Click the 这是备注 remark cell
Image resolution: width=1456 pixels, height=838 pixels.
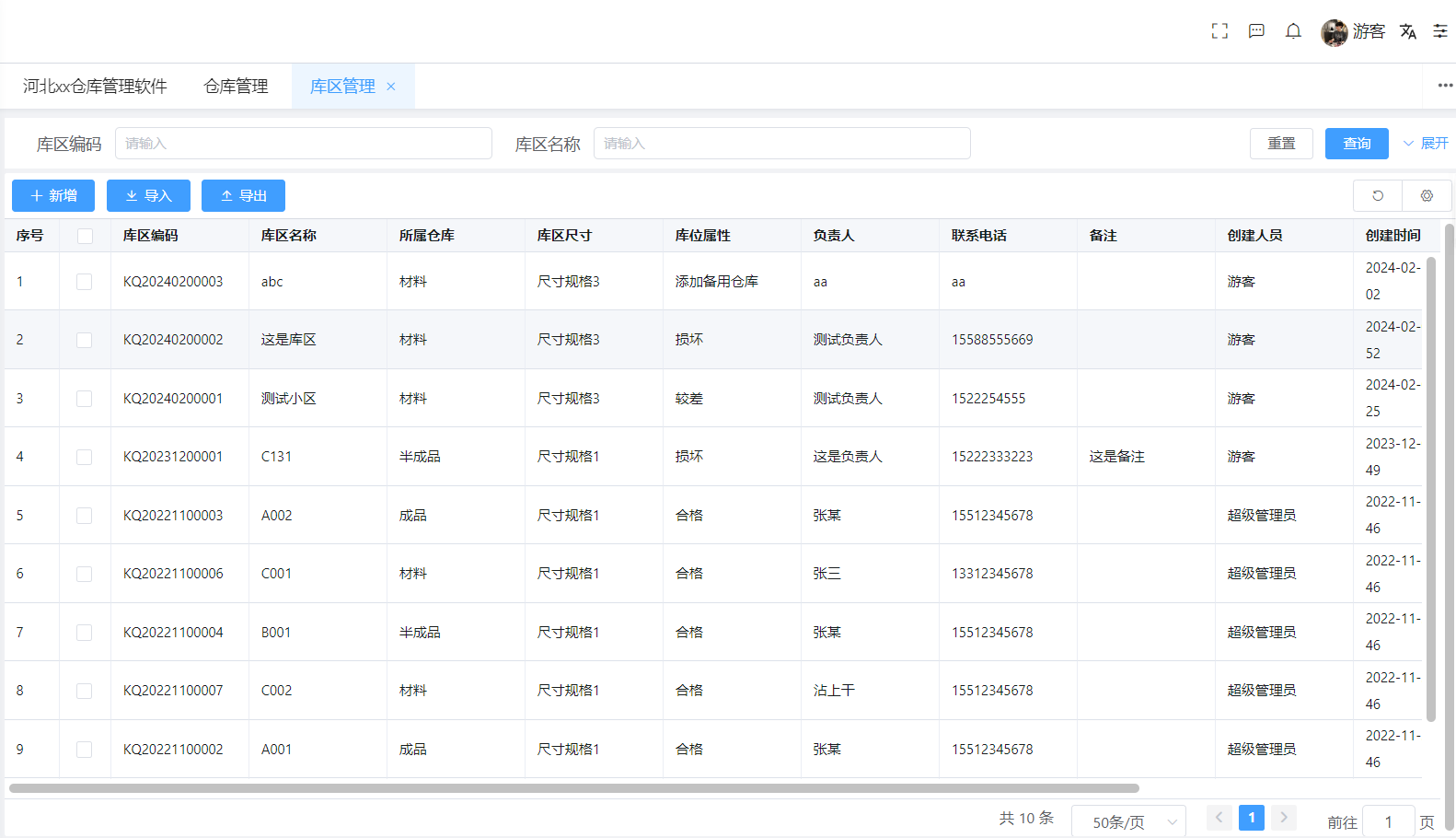[1117, 457]
